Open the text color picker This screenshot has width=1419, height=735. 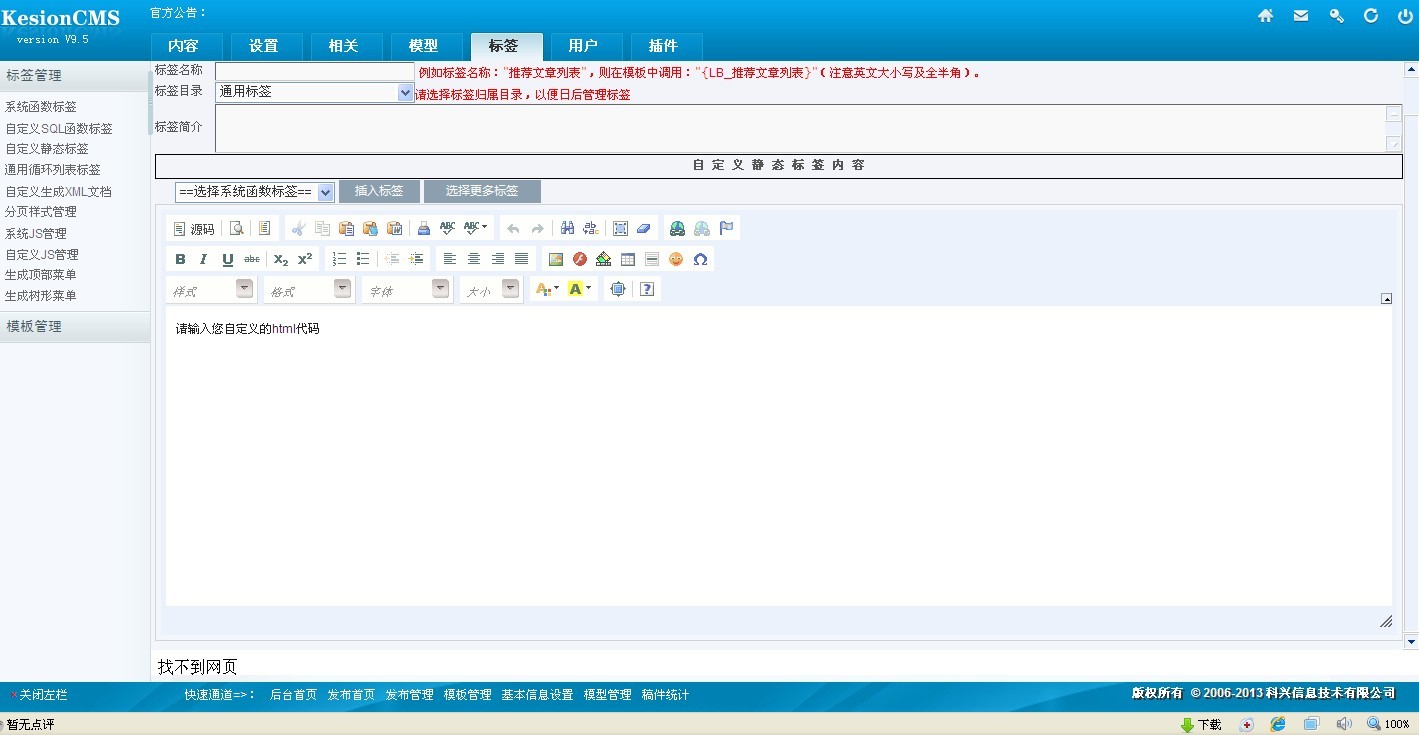pos(548,289)
